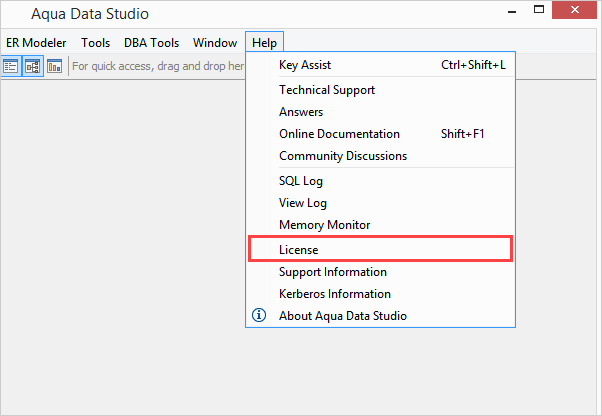Open the Memory Monitor
602x416 pixels.
pyautogui.click(x=324, y=225)
